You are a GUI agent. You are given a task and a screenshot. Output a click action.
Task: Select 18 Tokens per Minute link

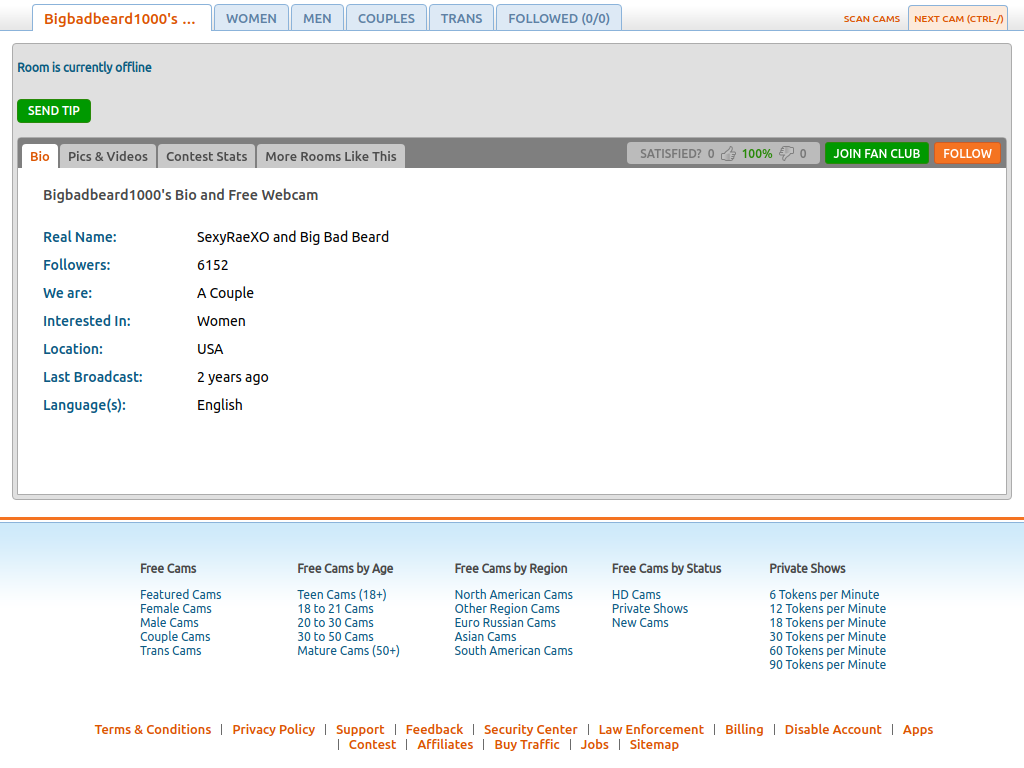coord(827,622)
